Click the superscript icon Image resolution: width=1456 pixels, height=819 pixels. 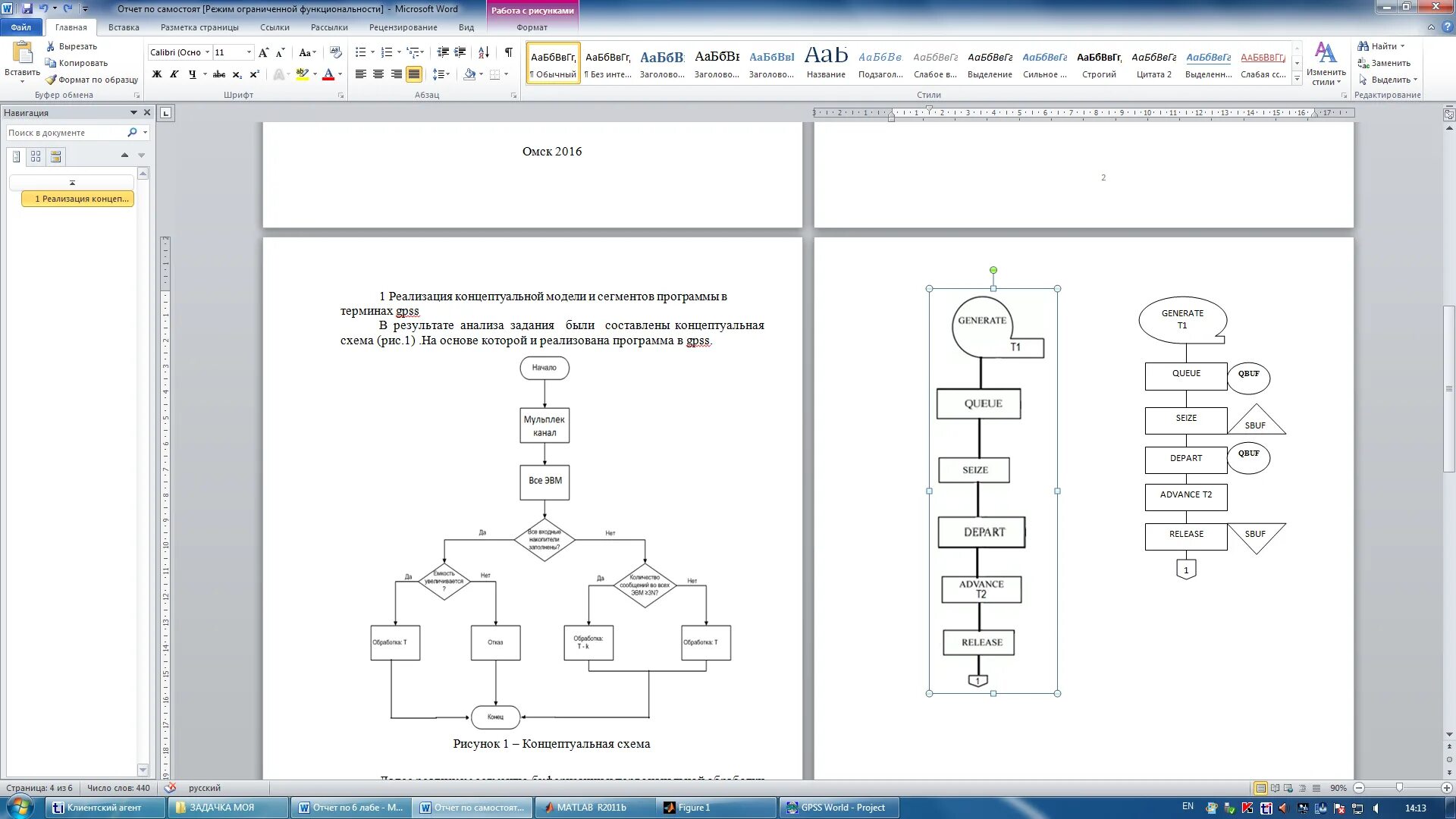(255, 74)
